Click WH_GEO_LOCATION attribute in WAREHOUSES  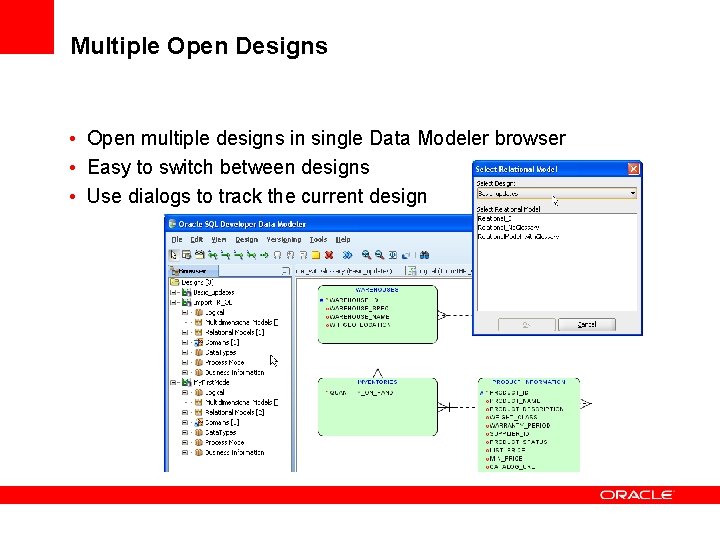(360, 325)
